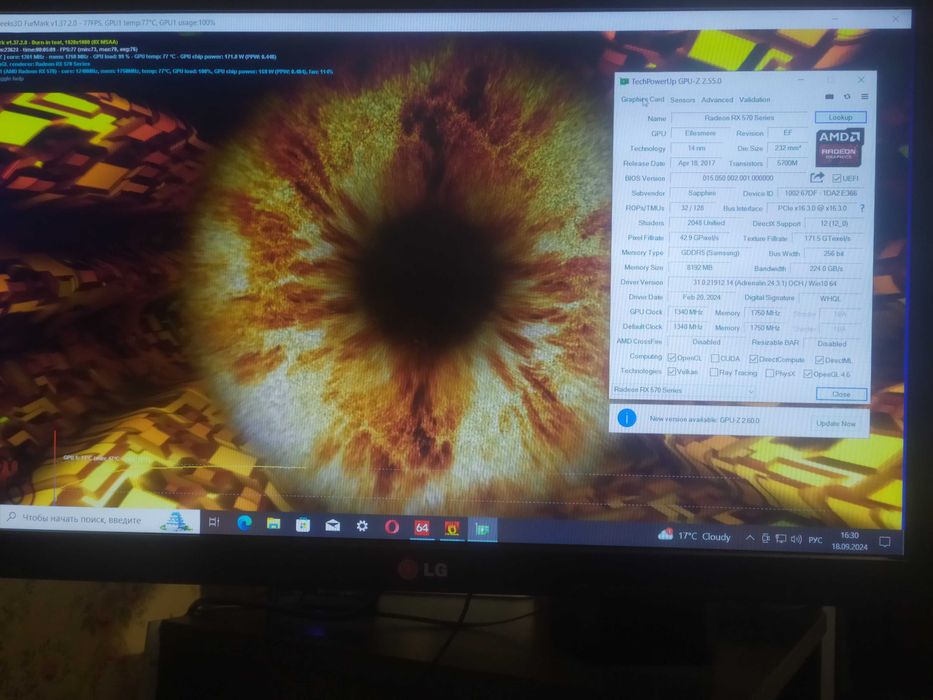
Task: Open Task View from the taskbar
Action: coord(214,522)
